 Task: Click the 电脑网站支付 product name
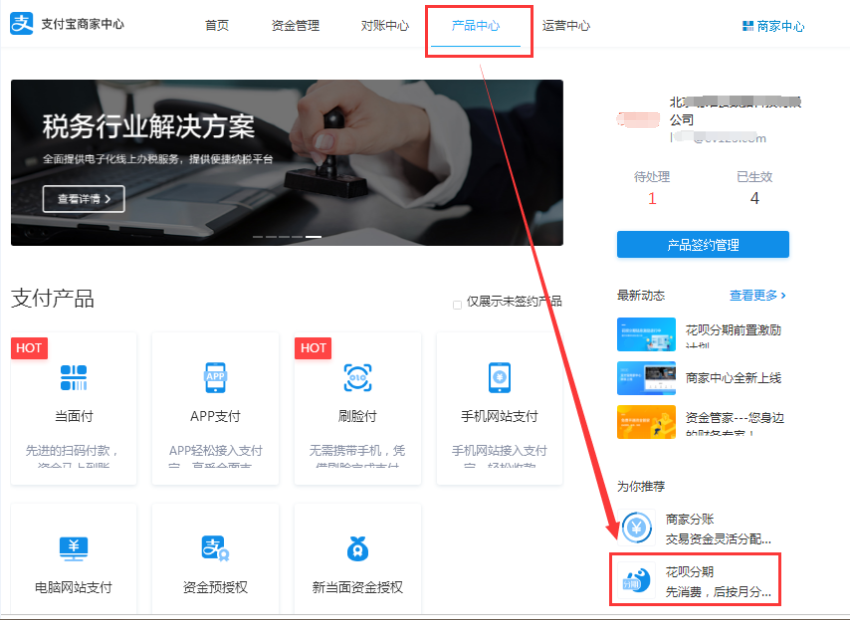point(74,587)
